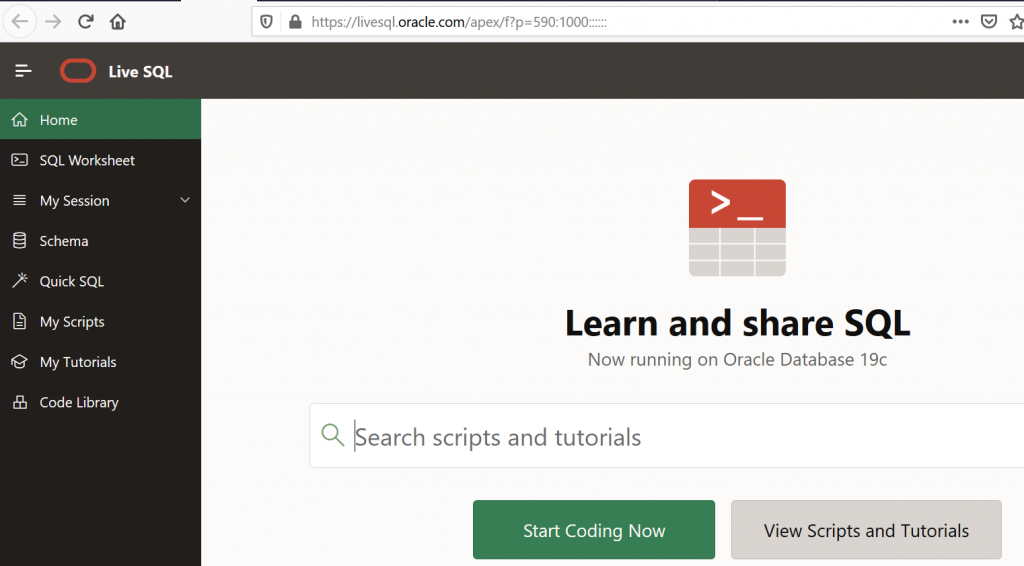The width and height of the screenshot is (1024, 566).
Task: Click the My Scripts document icon
Action: pos(20,321)
